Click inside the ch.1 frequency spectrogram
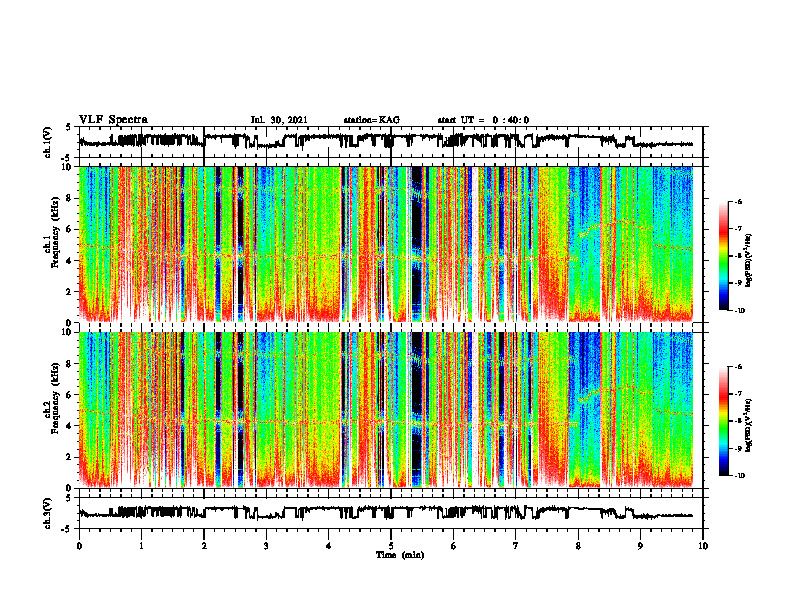 pyautogui.click(x=391, y=244)
